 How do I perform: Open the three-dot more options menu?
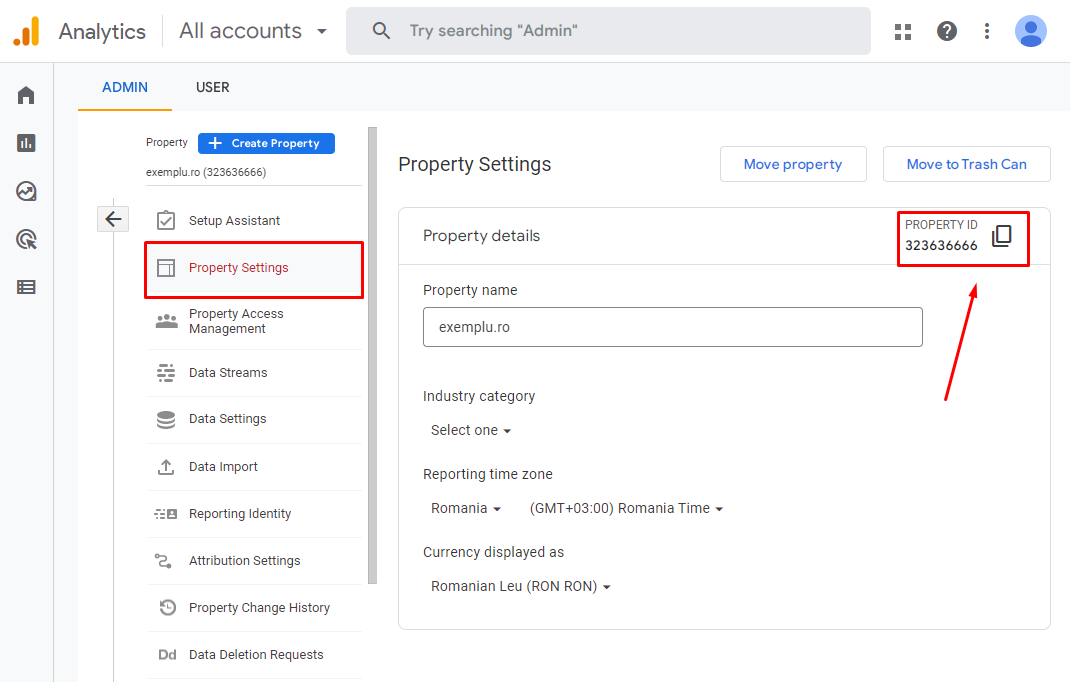987,31
